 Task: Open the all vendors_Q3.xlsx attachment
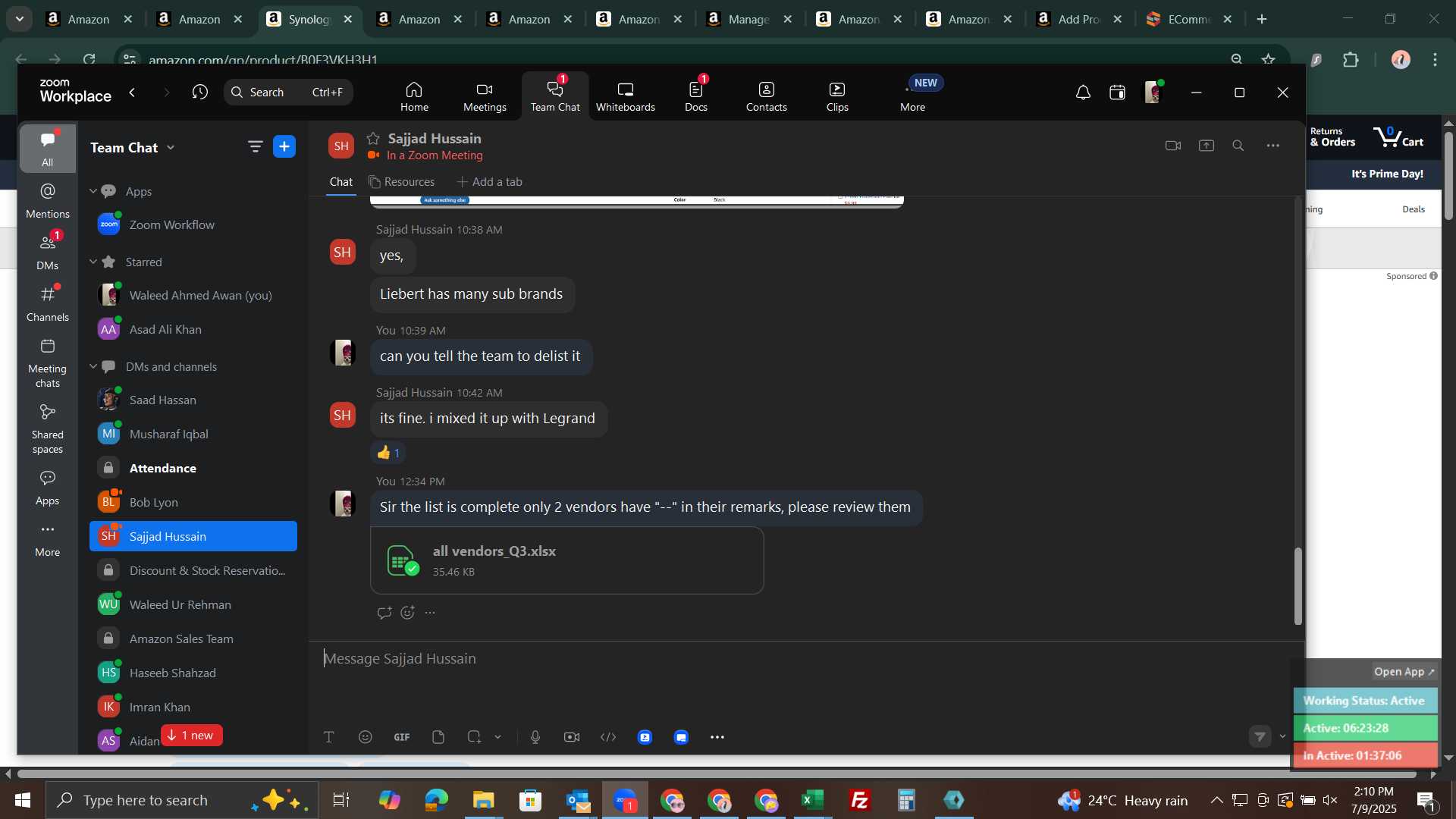click(x=566, y=560)
